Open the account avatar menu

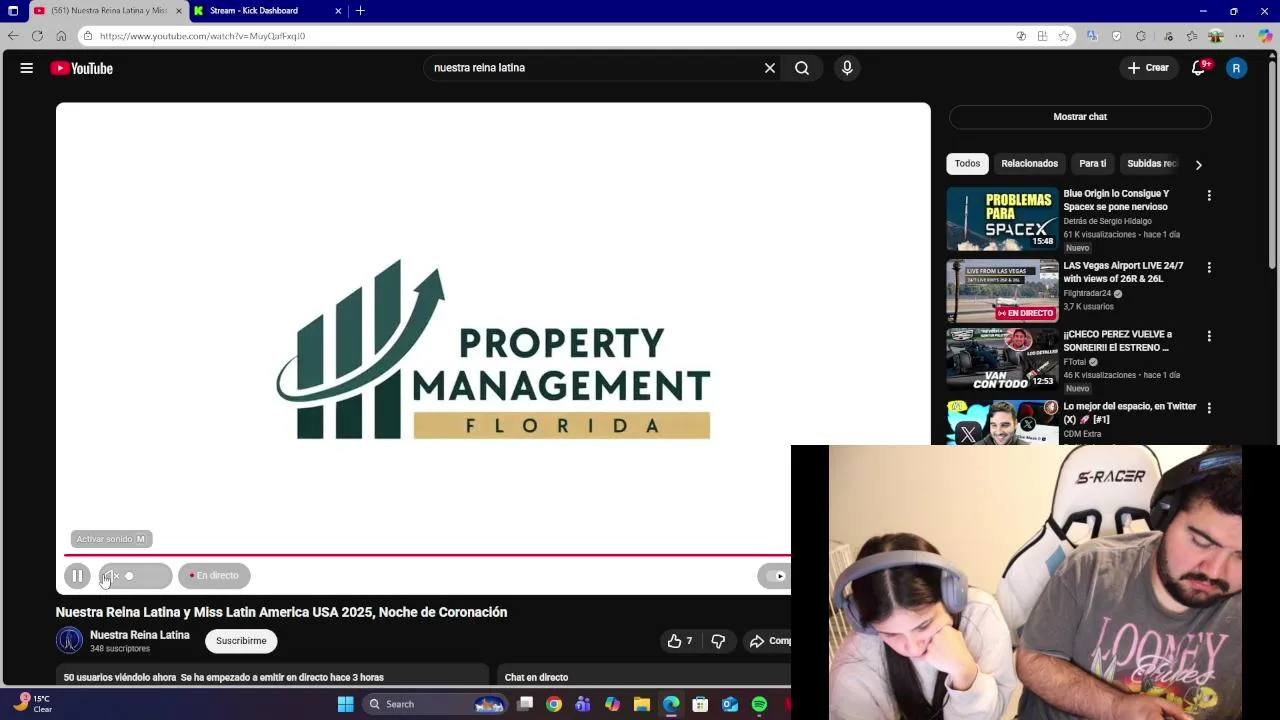tap(1237, 68)
